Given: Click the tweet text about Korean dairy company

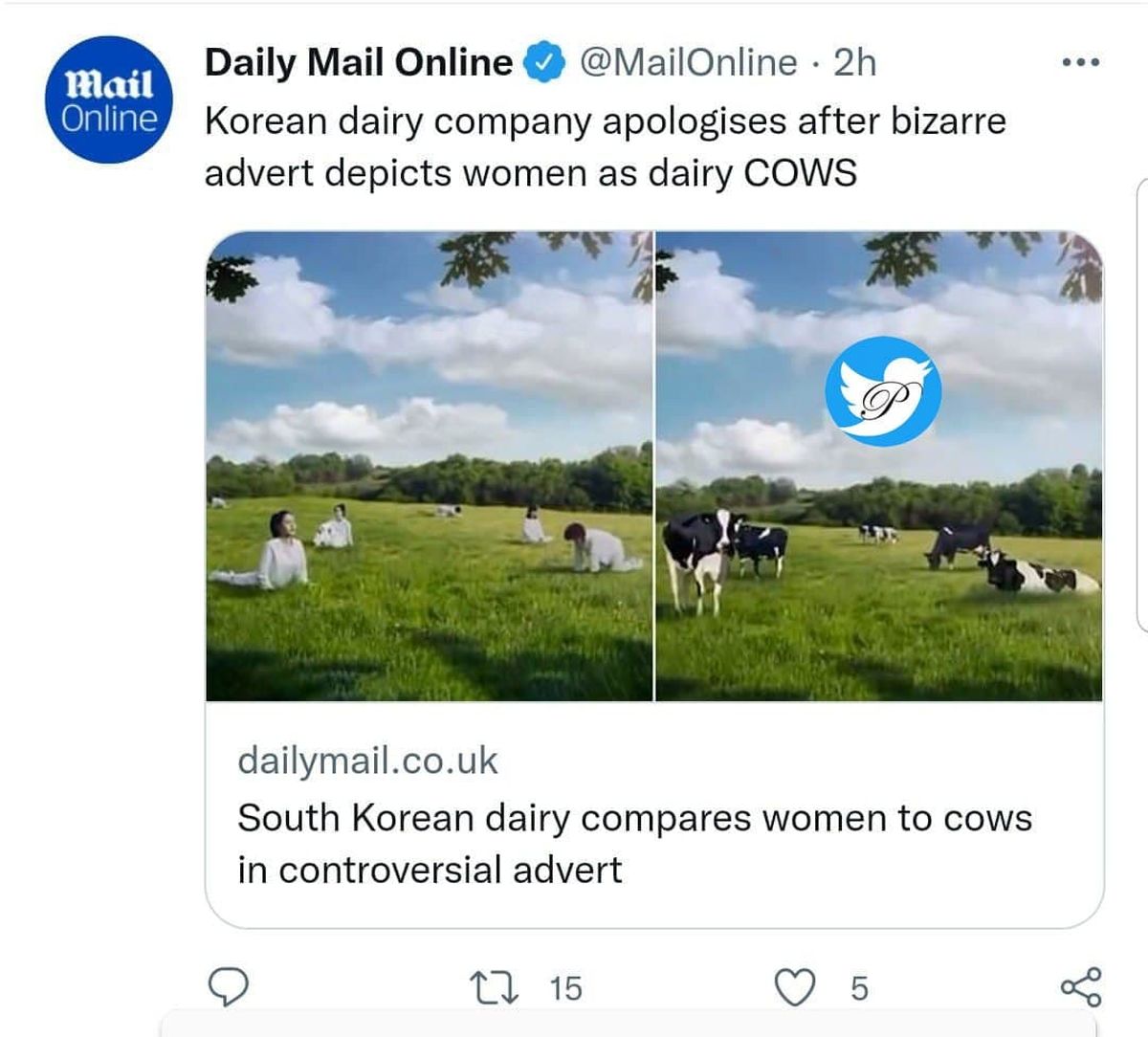Looking at the screenshot, I should (x=605, y=147).
